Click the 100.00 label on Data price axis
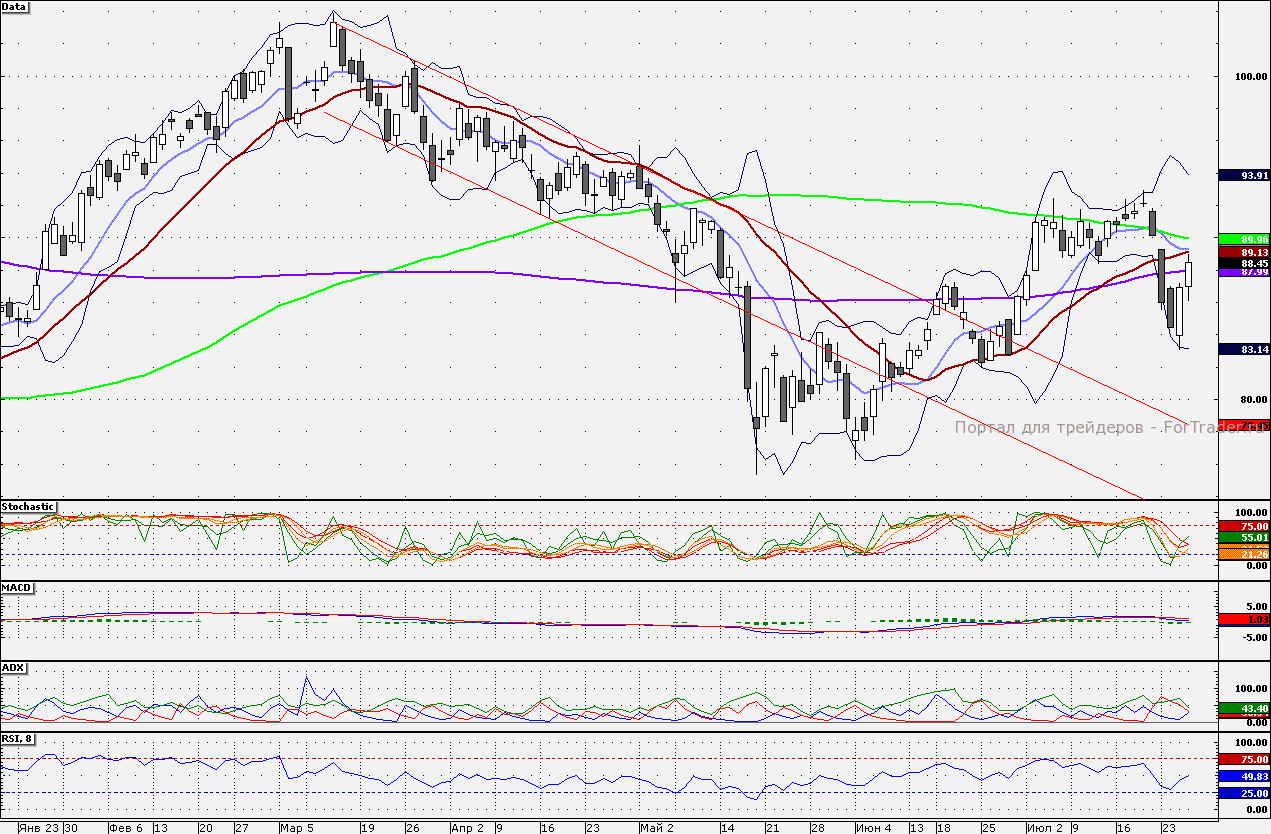1271x834 pixels. (1250, 77)
